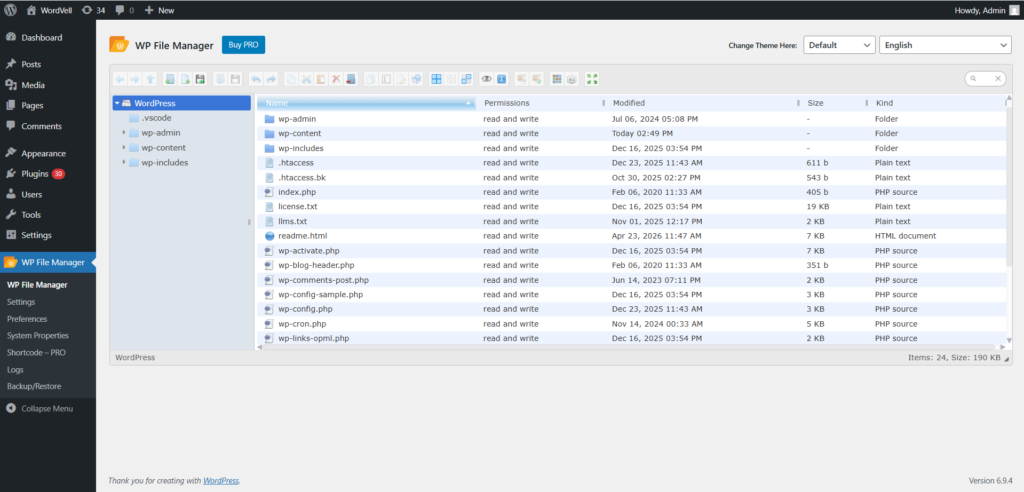The image size is (1024, 492).
Task: Select all files toolbar icon
Action: 436,79
